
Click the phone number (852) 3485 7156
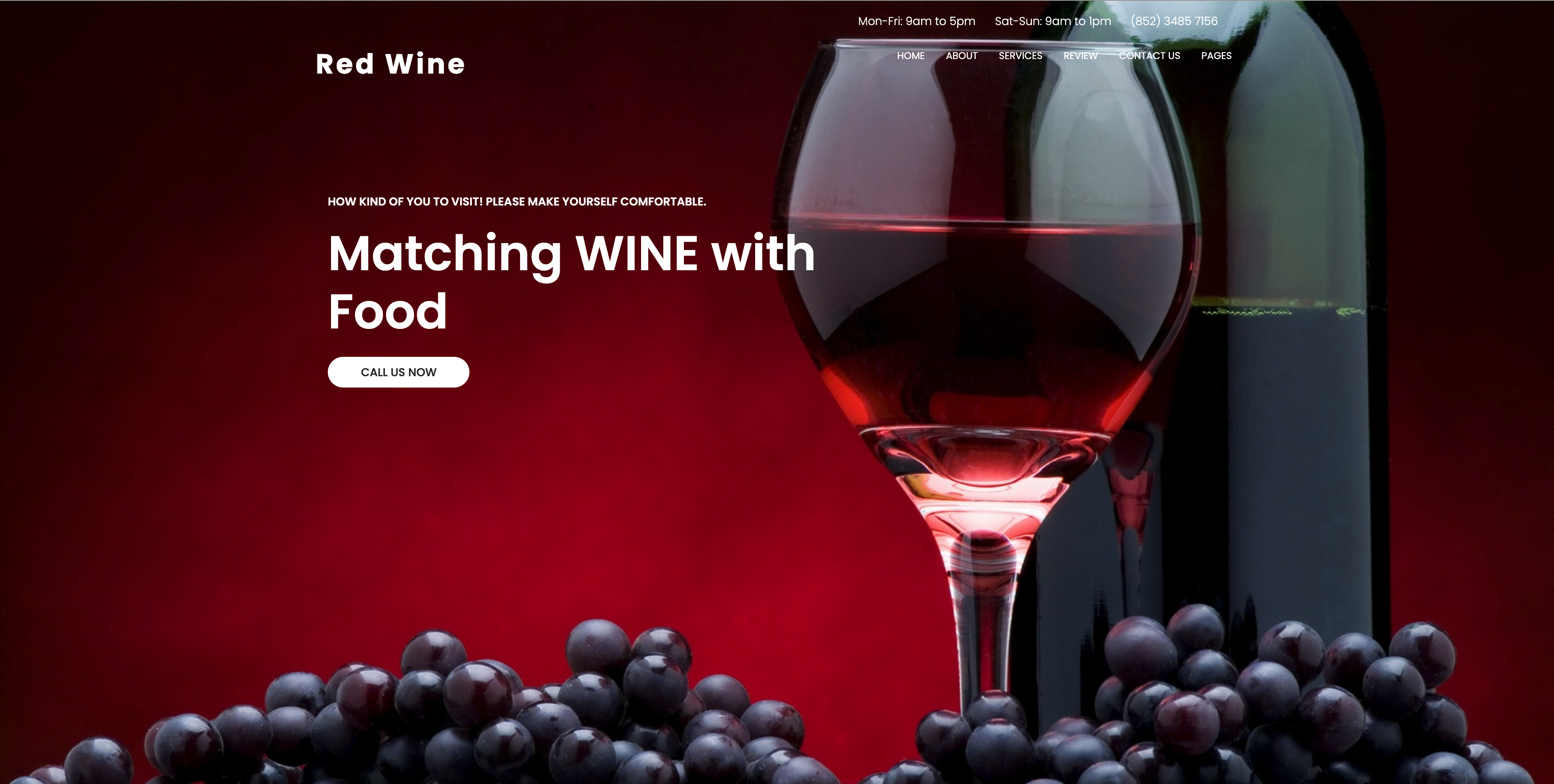1174,21
